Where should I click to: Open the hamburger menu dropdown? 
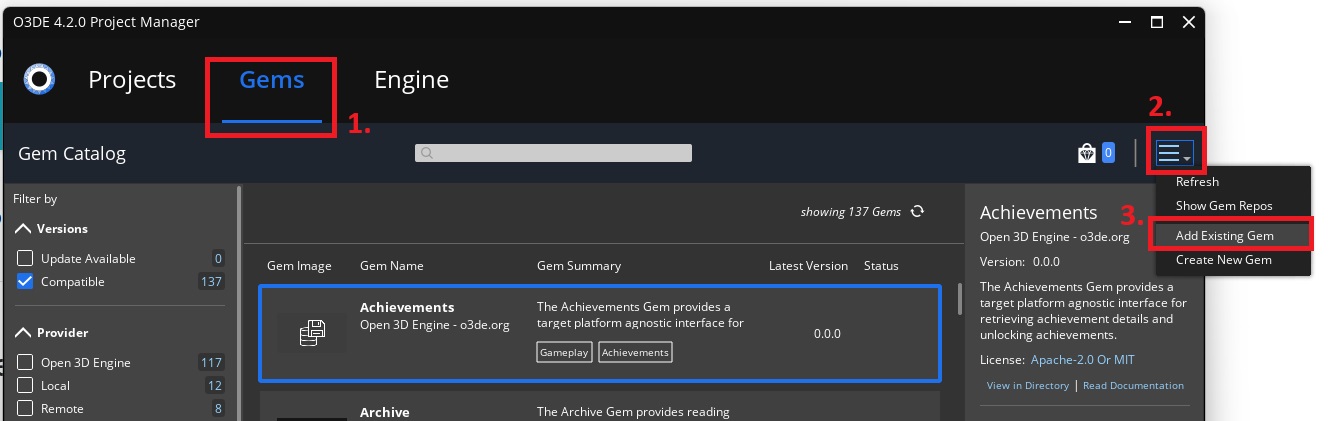pyautogui.click(x=1175, y=153)
